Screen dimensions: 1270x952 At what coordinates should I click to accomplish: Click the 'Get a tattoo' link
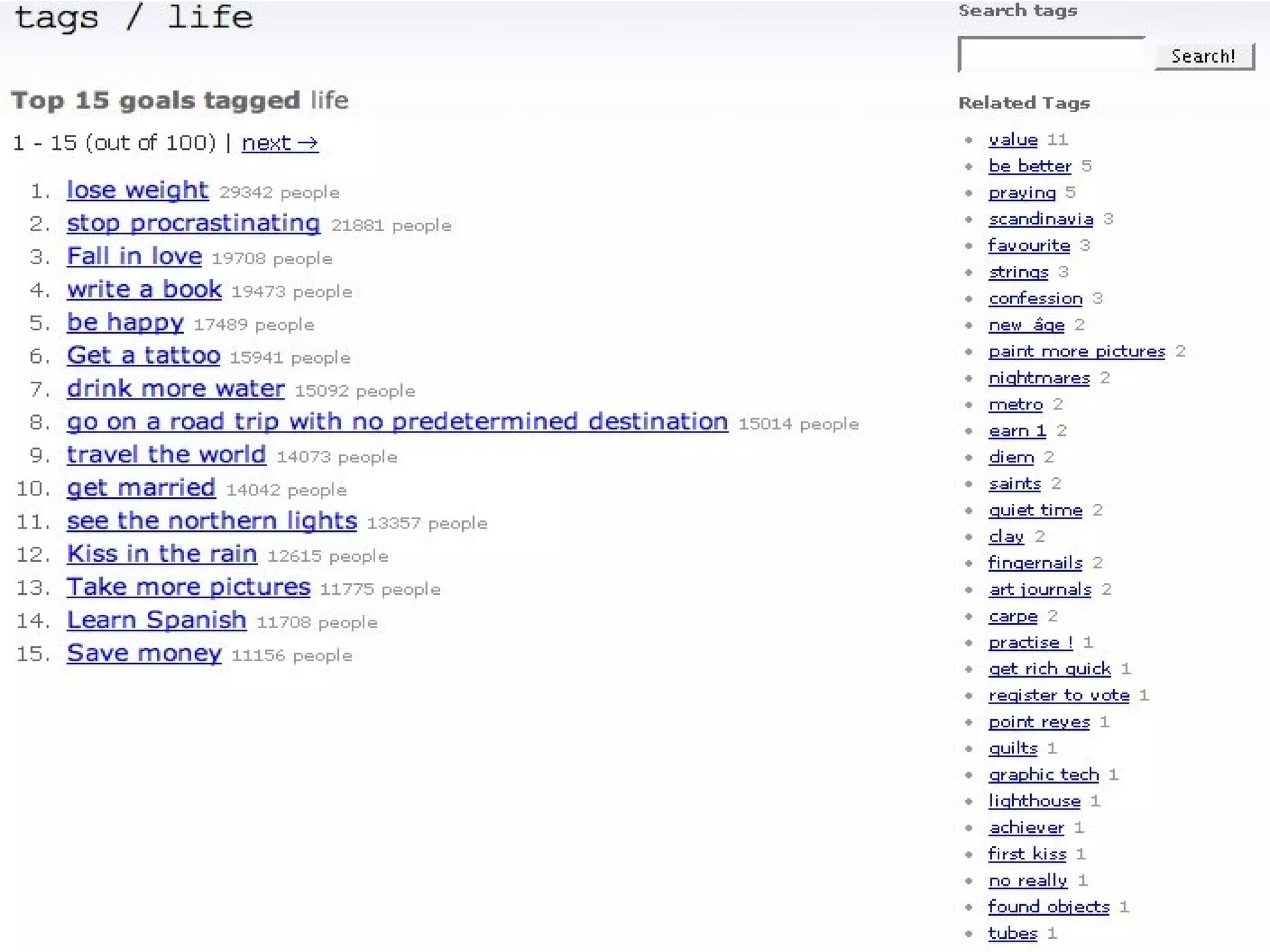coord(144,356)
